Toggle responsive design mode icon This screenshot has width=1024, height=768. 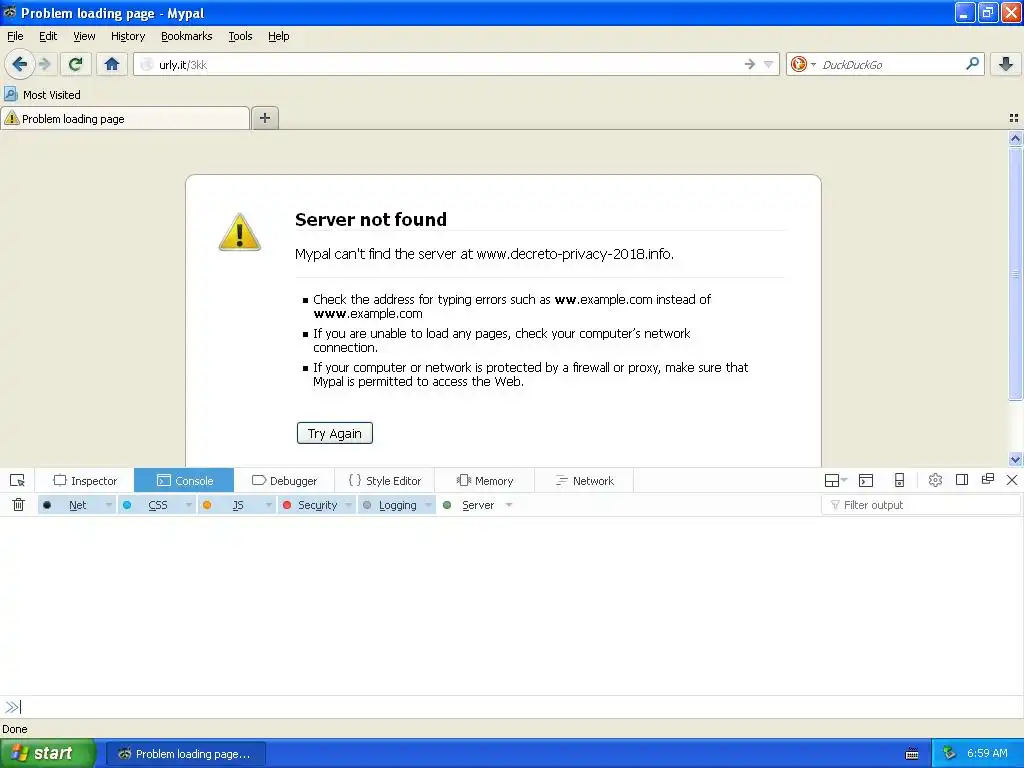tap(899, 481)
